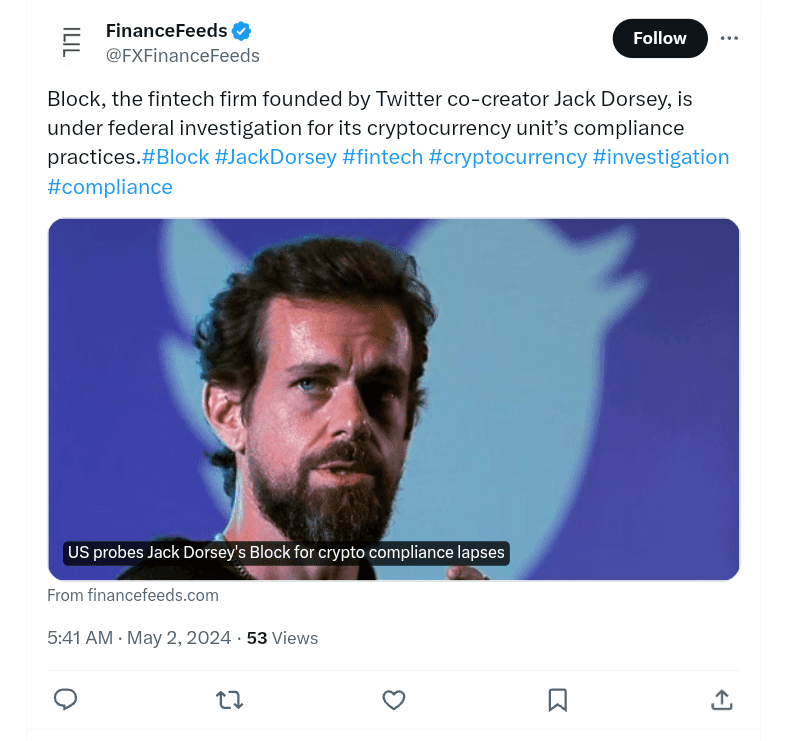Repost this tweet using the retweet icon
803x741 pixels.
pos(230,700)
